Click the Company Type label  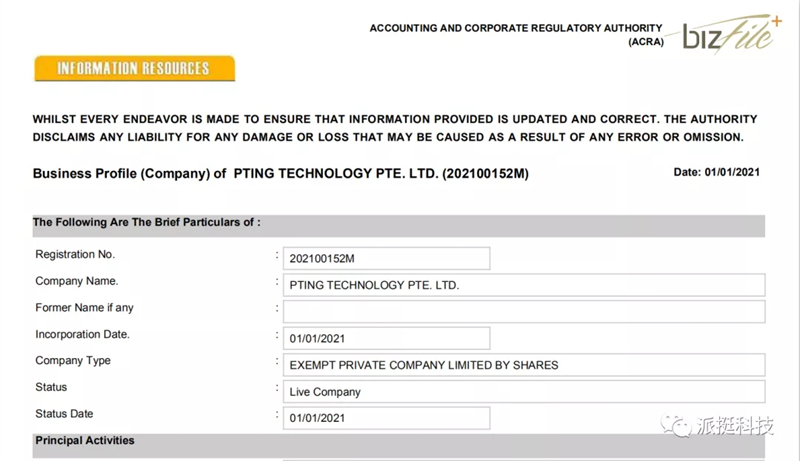pos(73,361)
